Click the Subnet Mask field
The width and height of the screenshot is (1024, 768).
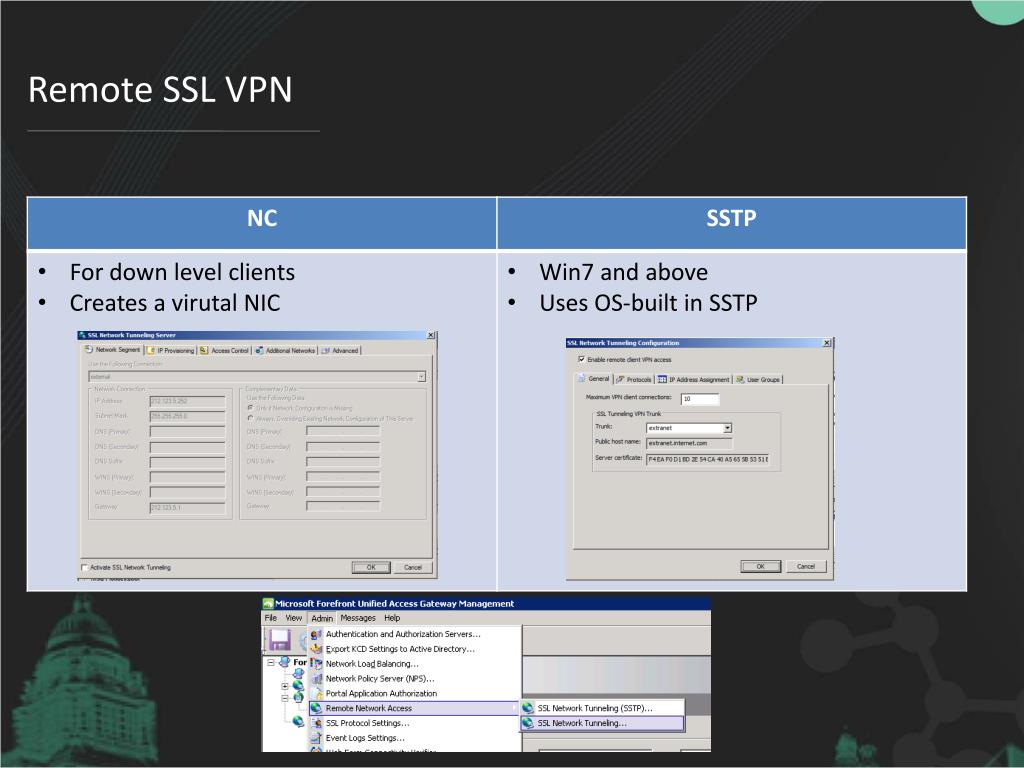[x=187, y=416]
